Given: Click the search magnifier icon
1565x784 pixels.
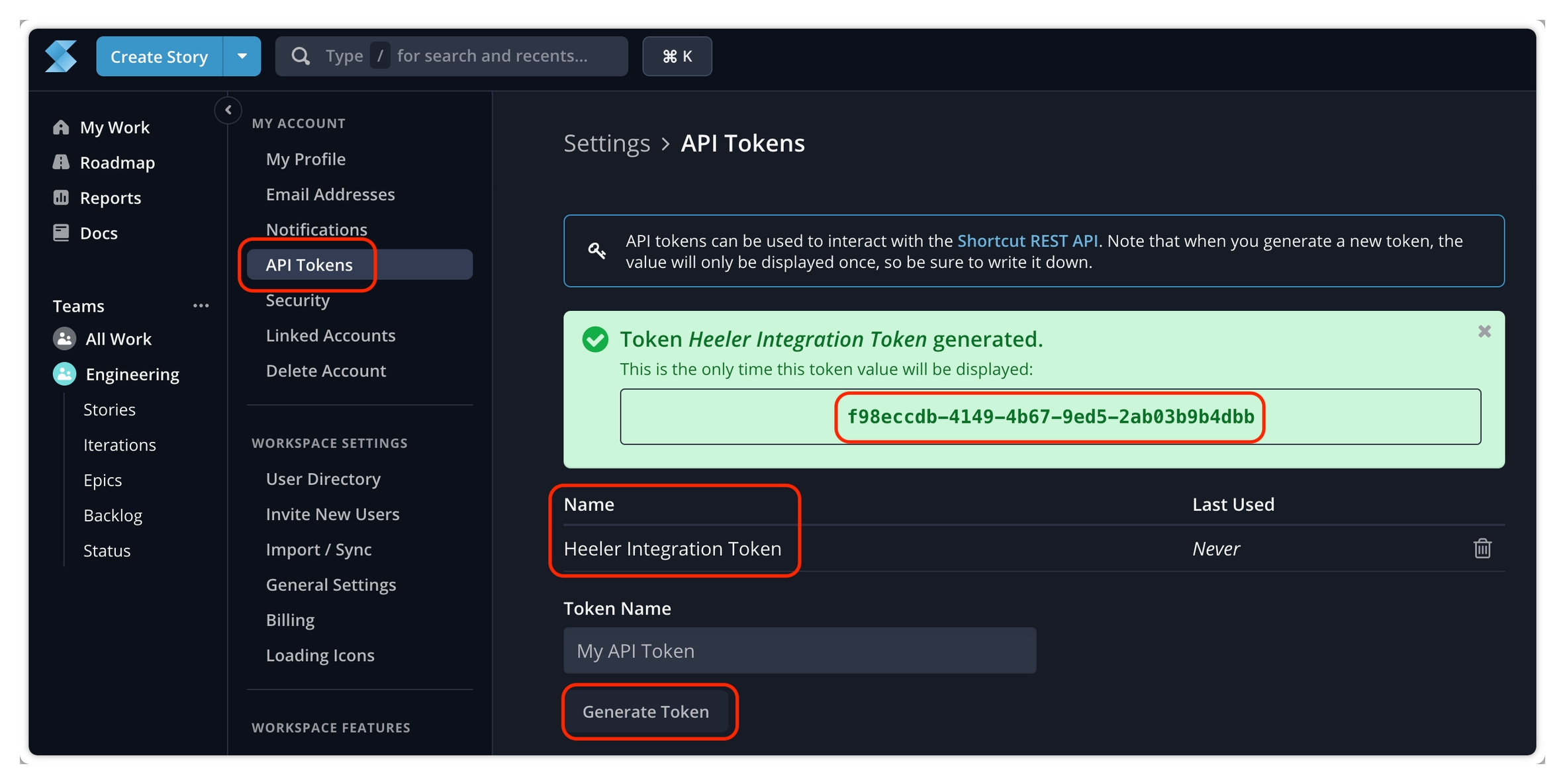Looking at the screenshot, I should [301, 56].
